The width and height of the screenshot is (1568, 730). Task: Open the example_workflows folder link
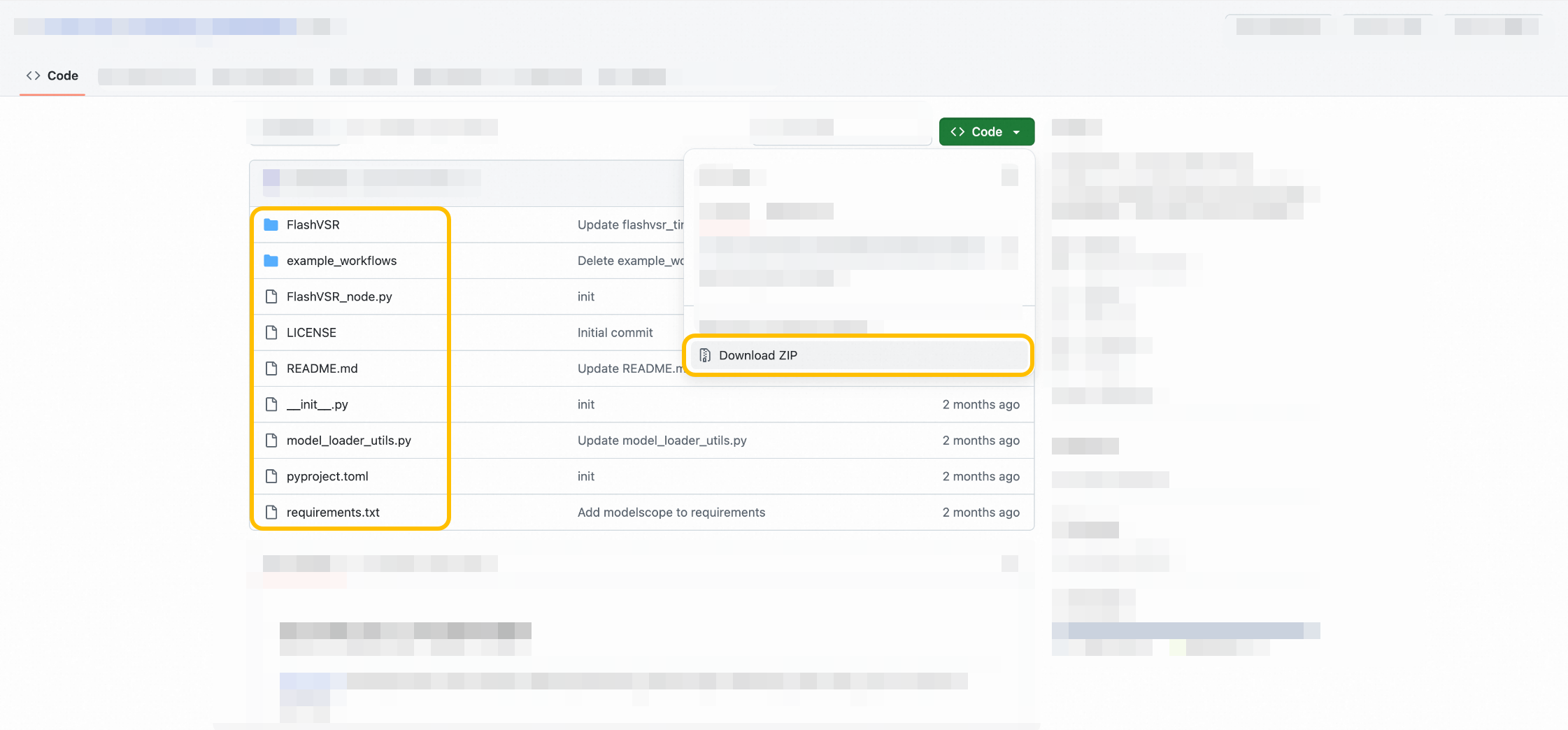click(x=341, y=261)
